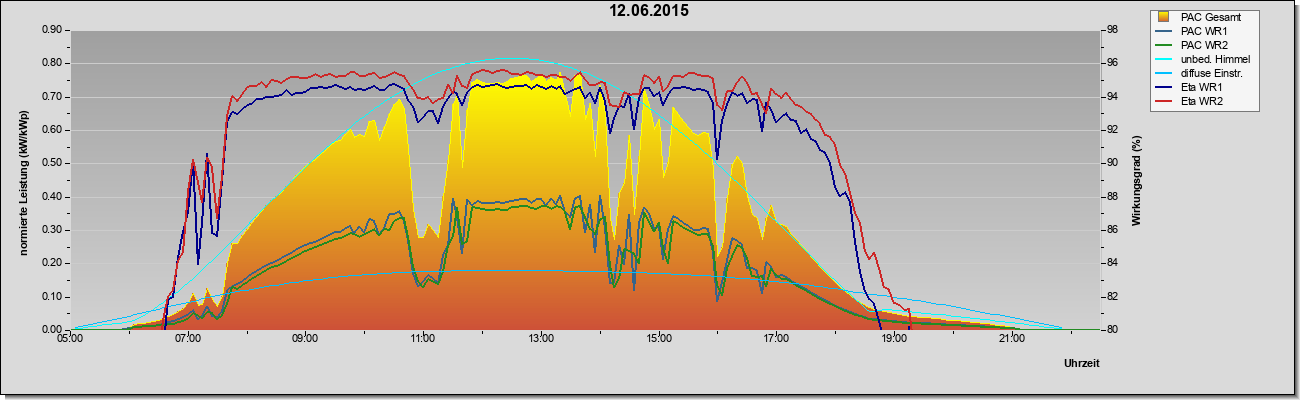
Task: Click the 05:00 time axis label
Action: 70,339
